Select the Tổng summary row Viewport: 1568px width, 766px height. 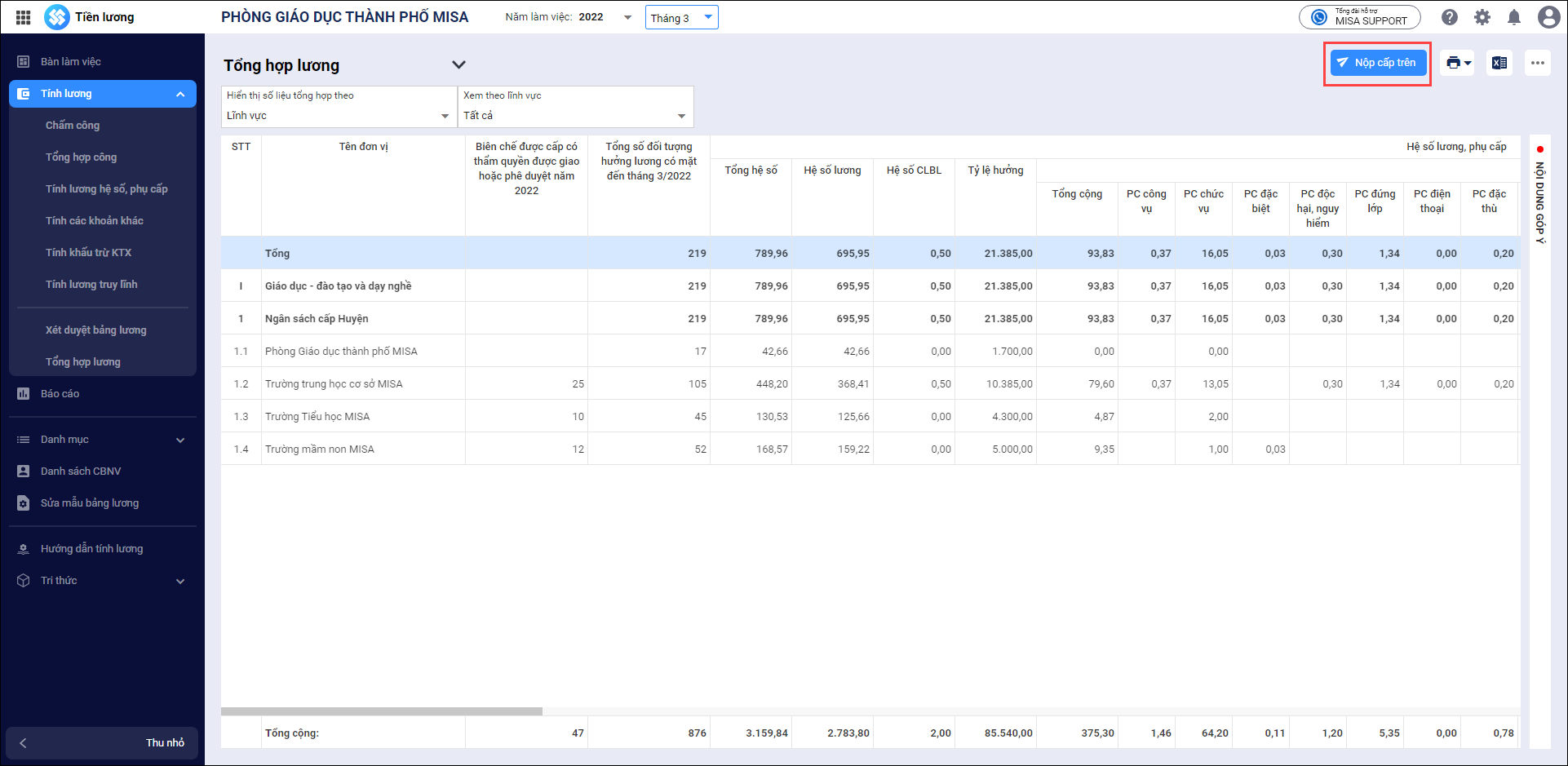point(870,253)
